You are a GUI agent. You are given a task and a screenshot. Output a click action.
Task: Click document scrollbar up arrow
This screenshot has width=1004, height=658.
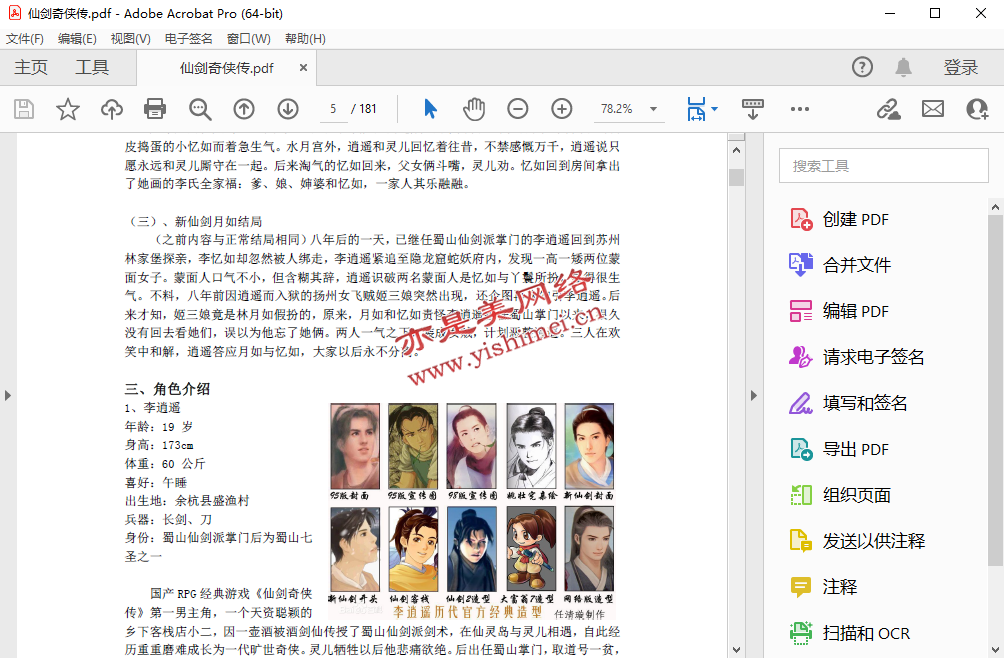pos(736,150)
